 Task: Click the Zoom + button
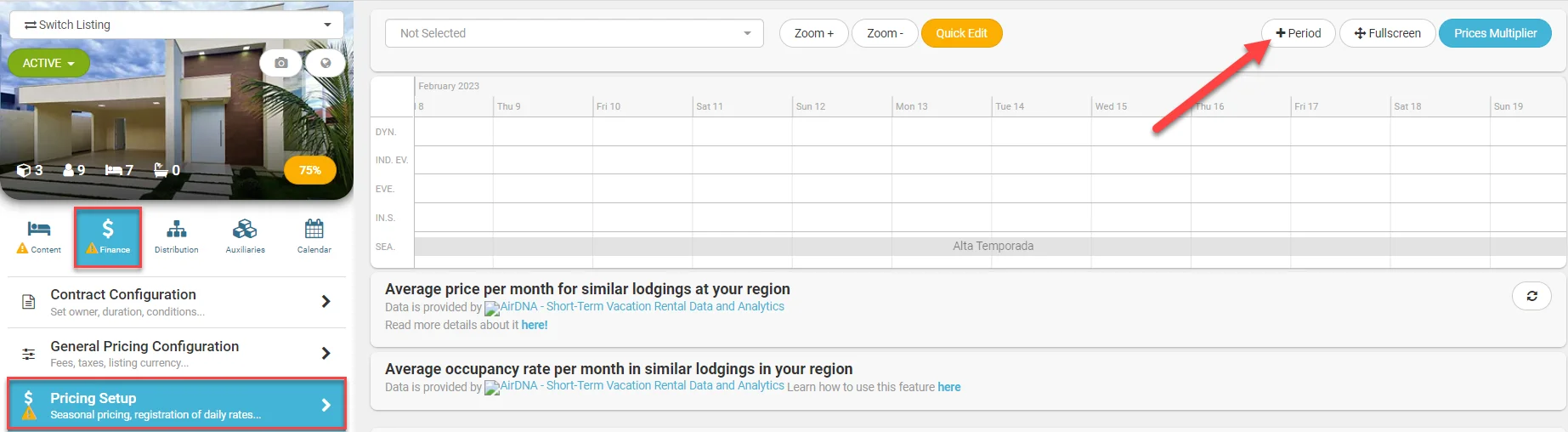(x=813, y=33)
